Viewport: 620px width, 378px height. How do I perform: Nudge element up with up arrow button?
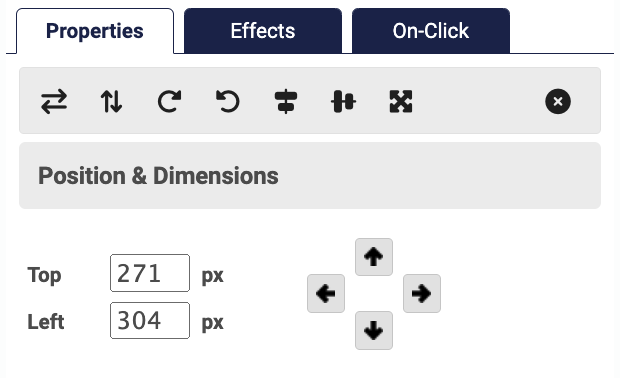374,257
